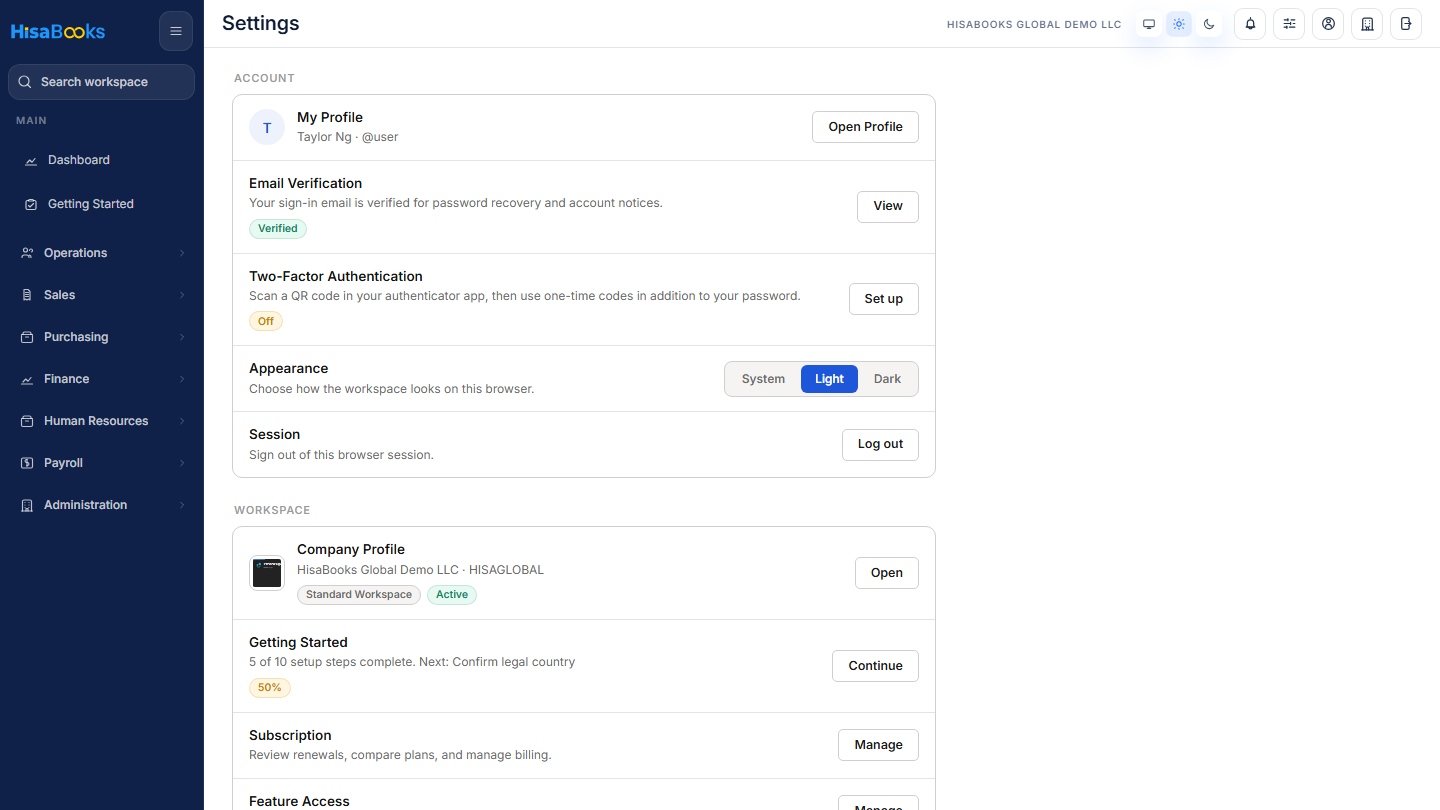The height and width of the screenshot is (810, 1440).
Task: Expand Sales menu chevron
Action: pyautogui.click(x=182, y=295)
